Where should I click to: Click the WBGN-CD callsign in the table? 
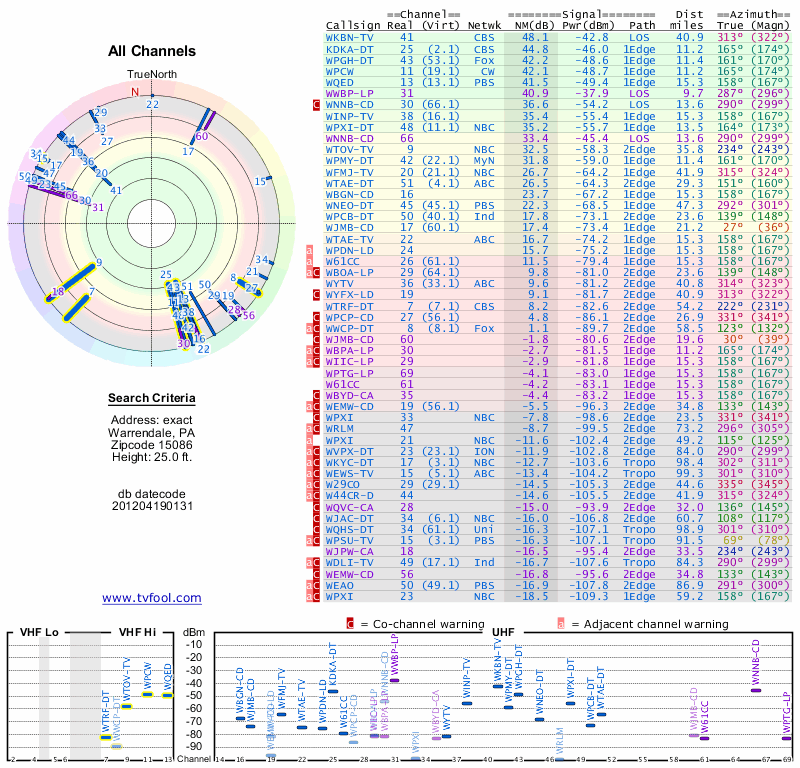coord(349,195)
